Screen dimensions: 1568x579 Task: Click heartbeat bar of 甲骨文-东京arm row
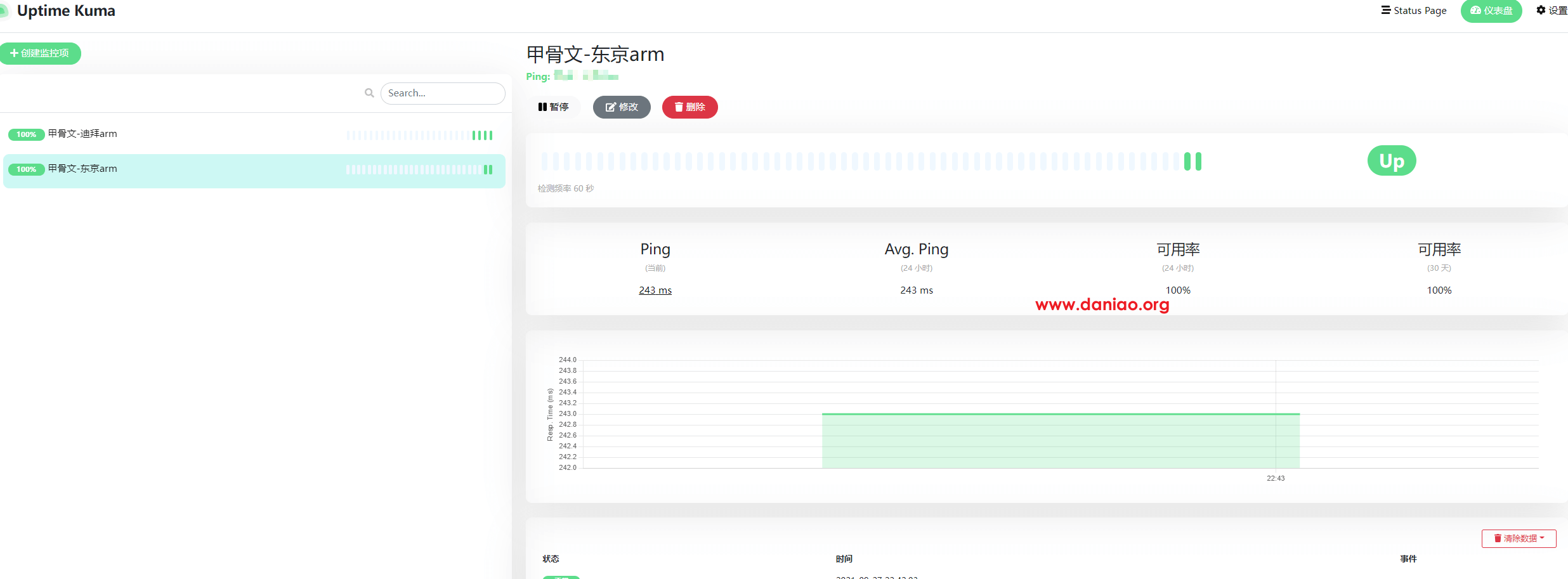pyautogui.click(x=419, y=170)
